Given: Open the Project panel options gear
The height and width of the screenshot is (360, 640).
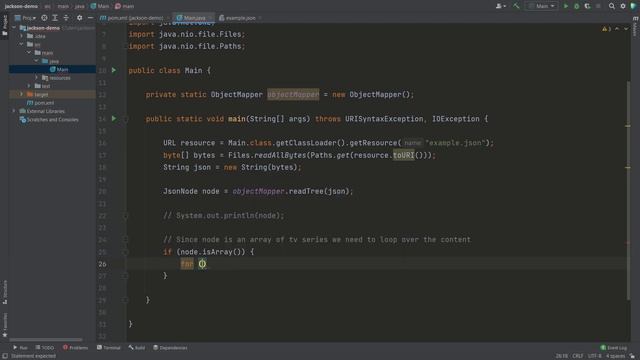Looking at the screenshot, I should [x=80, y=18].
